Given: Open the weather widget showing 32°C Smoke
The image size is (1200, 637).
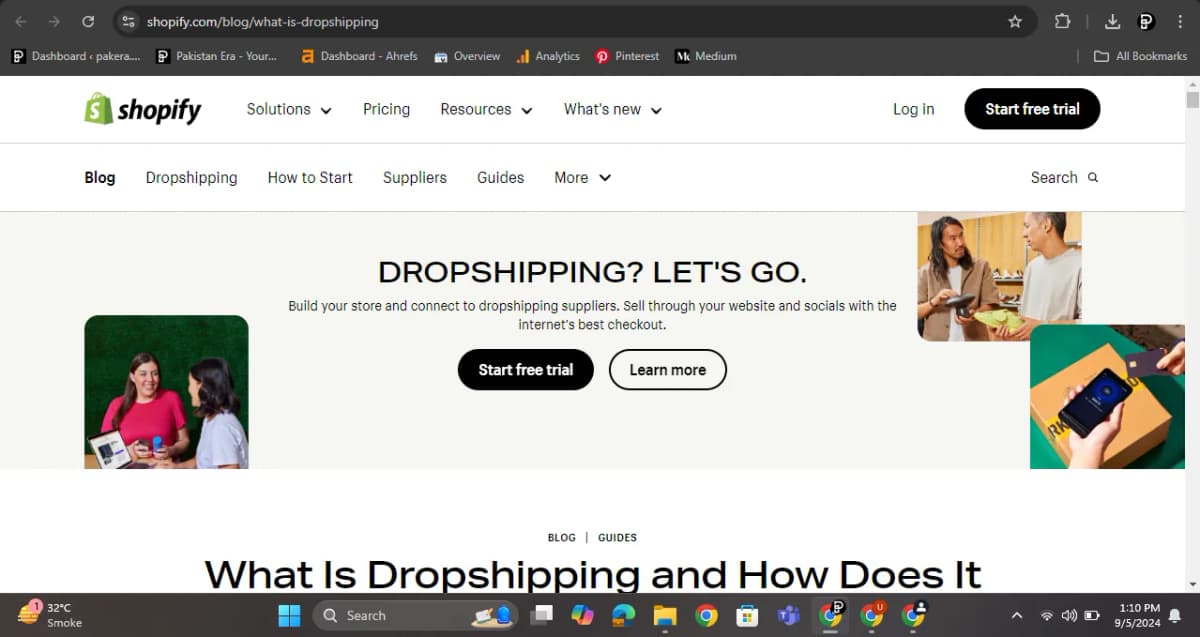Looking at the screenshot, I should tap(51, 615).
